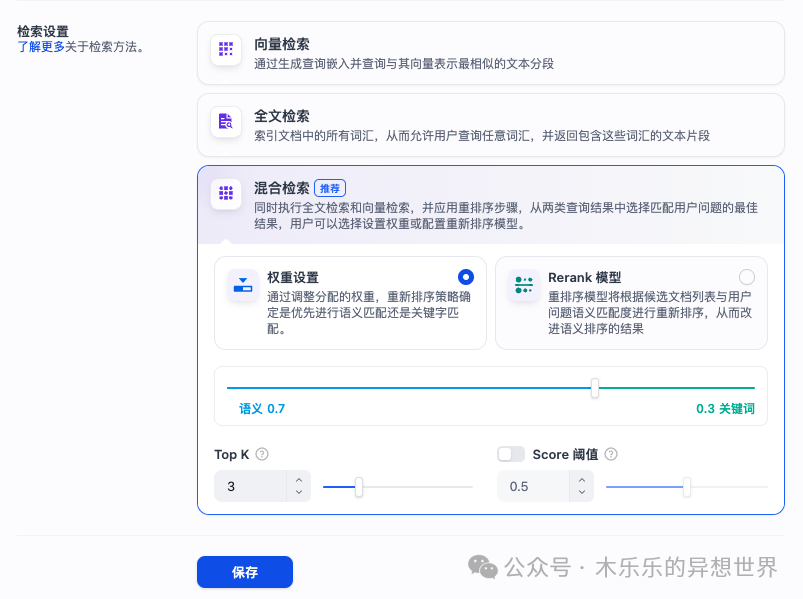Choose the 混合检索 retrieval option header
Image resolution: width=803 pixels, height=599 pixels.
pyautogui.click(x=491, y=205)
